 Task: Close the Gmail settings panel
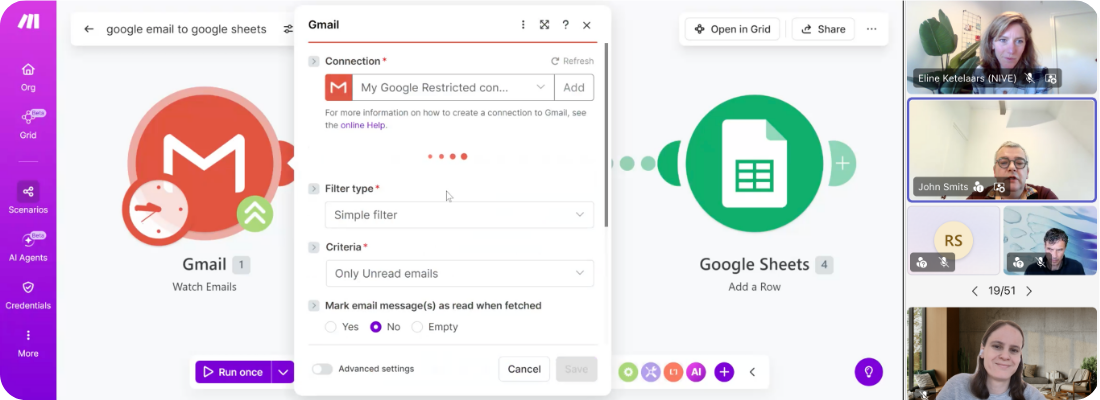point(586,25)
